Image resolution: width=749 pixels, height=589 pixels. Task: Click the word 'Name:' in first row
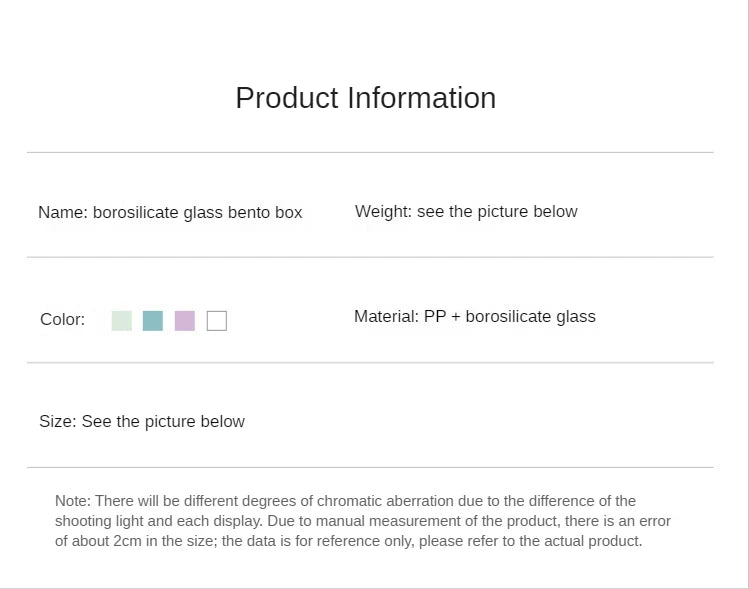[63, 212]
